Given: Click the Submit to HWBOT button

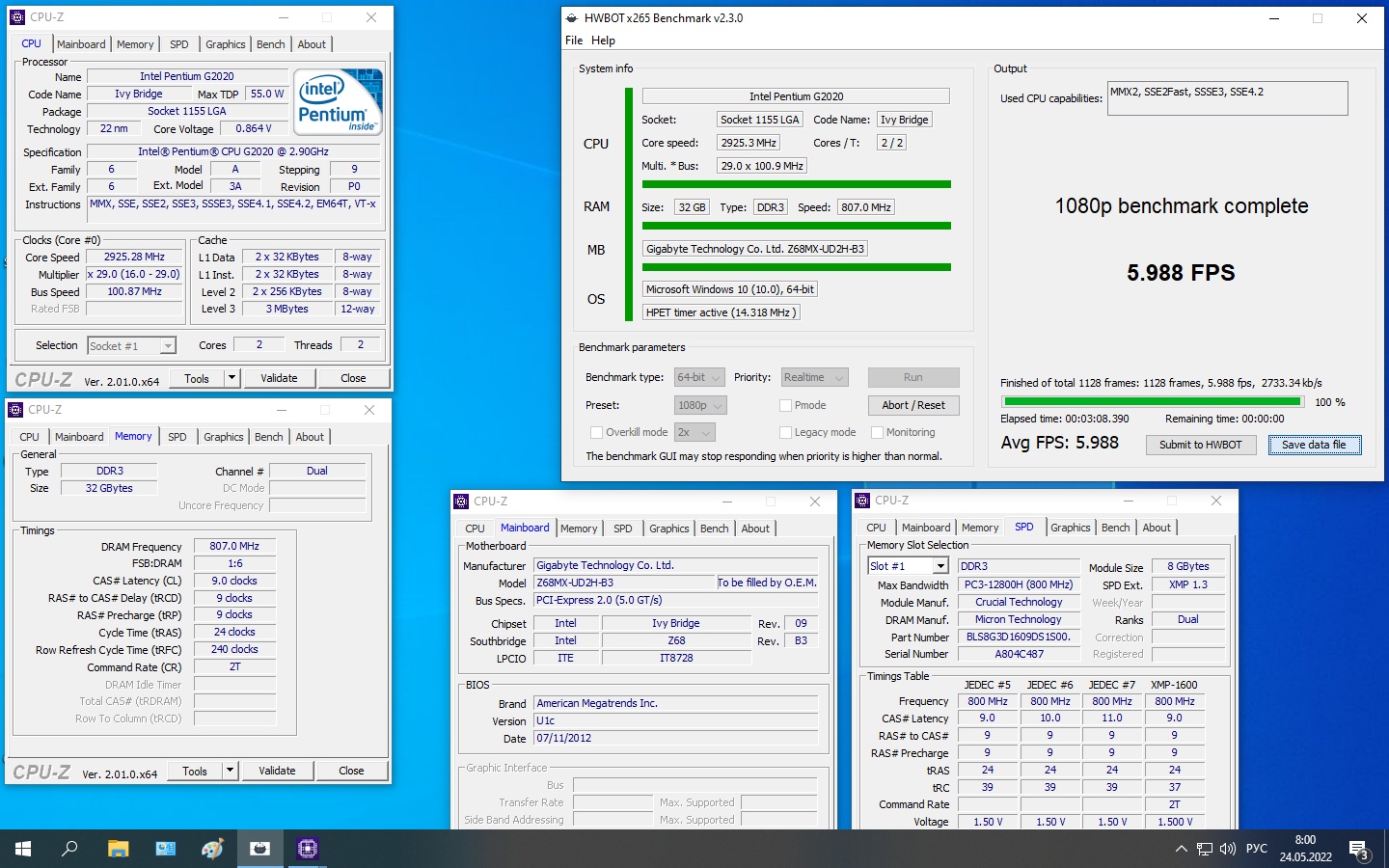Looking at the screenshot, I should pyautogui.click(x=1201, y=445).
